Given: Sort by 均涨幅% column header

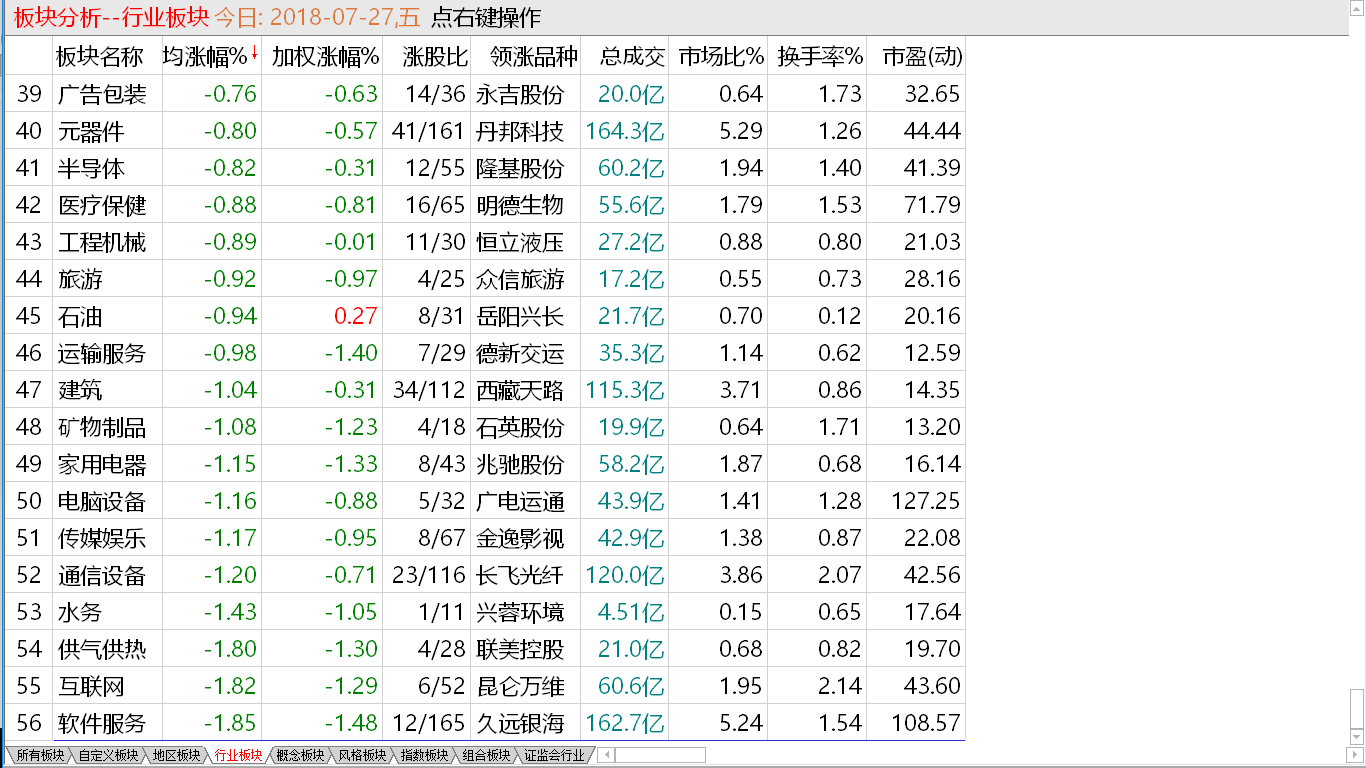Looking at the screenshot, I should tap(210, 57).
